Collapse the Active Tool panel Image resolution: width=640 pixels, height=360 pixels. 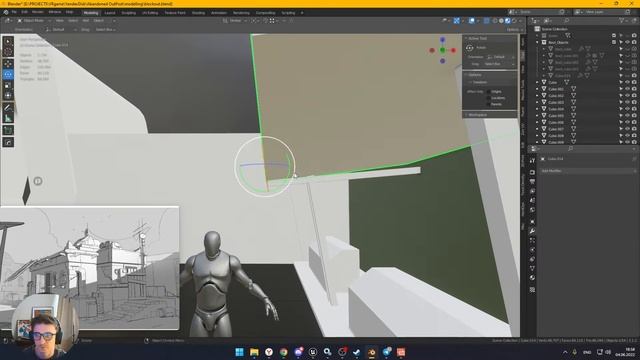(466, 38)
